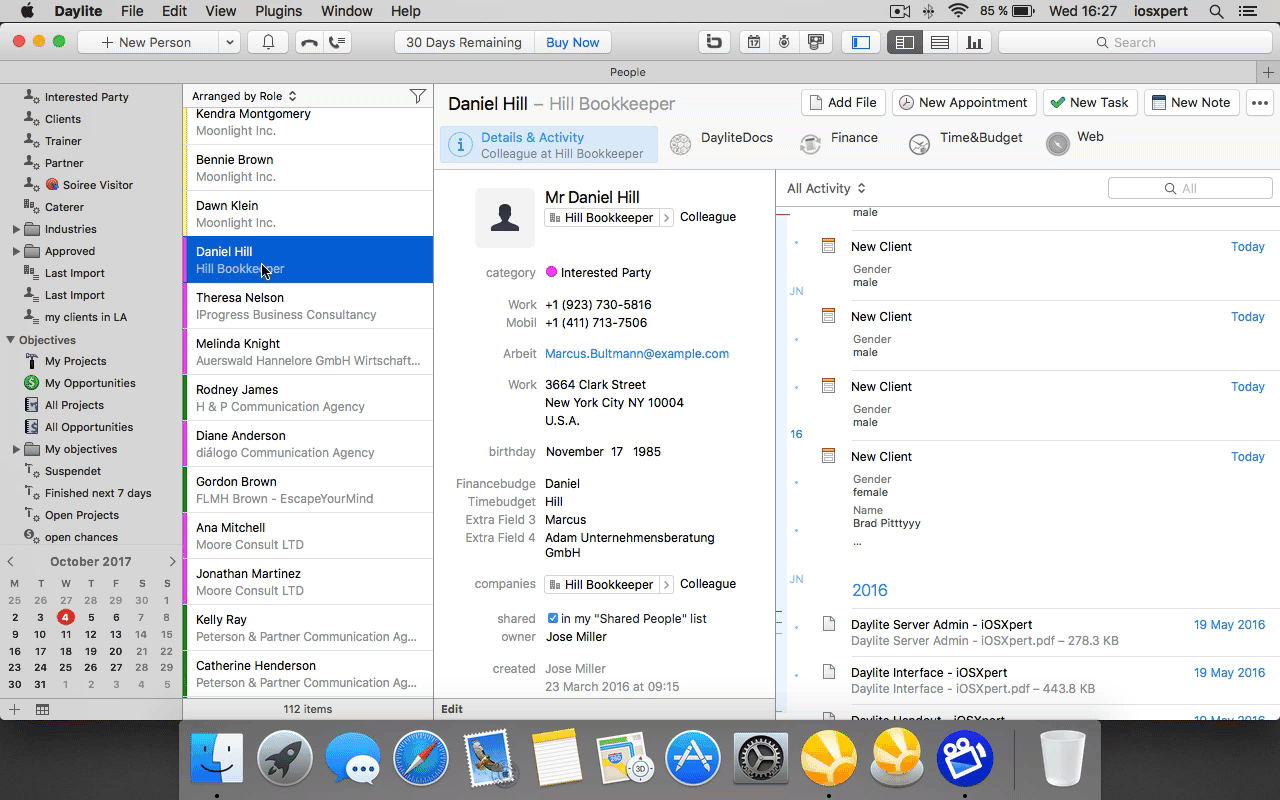Screen dimensions: 1280x800
Task: Open the more options ellipsis button
Action: pos(1260,102)
